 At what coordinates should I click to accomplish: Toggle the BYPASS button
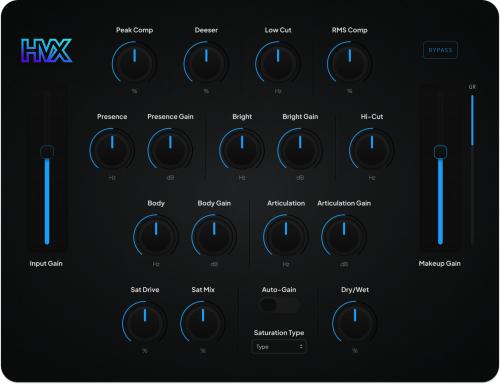point(440,50)
